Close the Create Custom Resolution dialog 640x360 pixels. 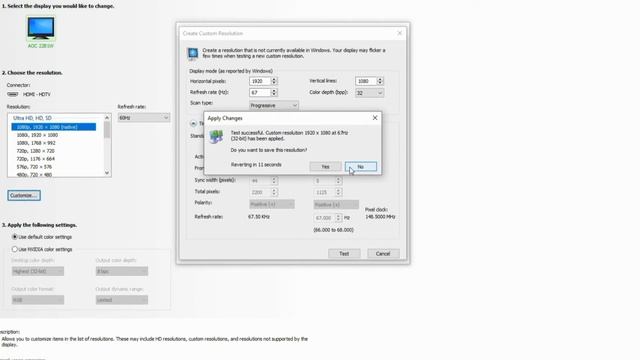pyautogui.click(x=400, y=33)
